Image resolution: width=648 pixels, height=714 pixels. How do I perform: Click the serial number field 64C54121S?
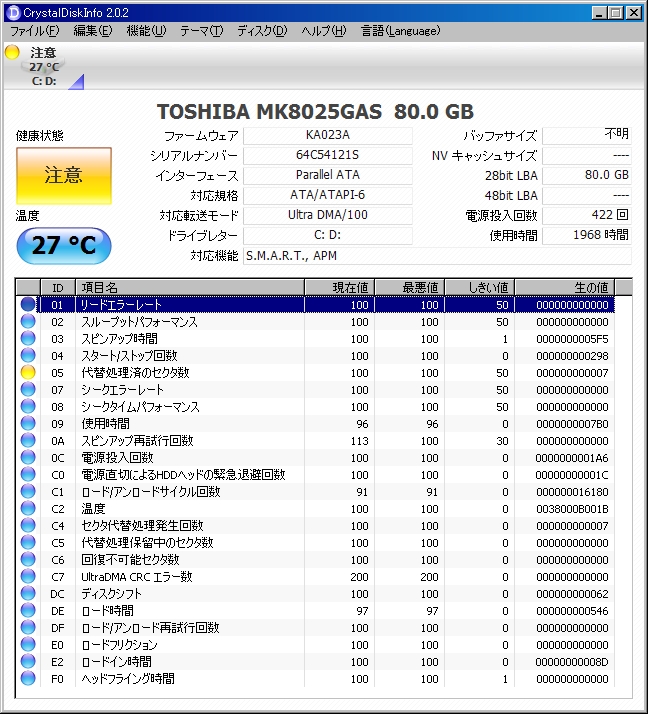pyautogui.click(x=328, y=155)
